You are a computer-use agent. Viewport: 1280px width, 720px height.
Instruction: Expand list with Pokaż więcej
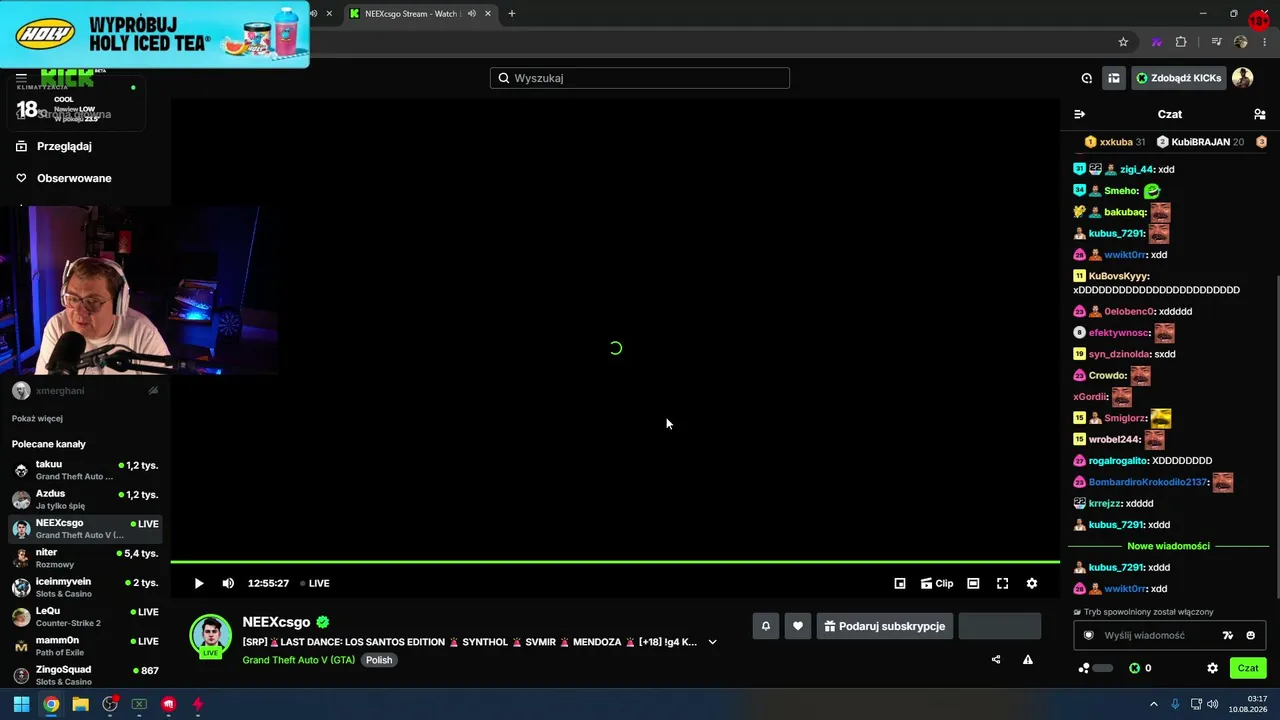[37, 418]
